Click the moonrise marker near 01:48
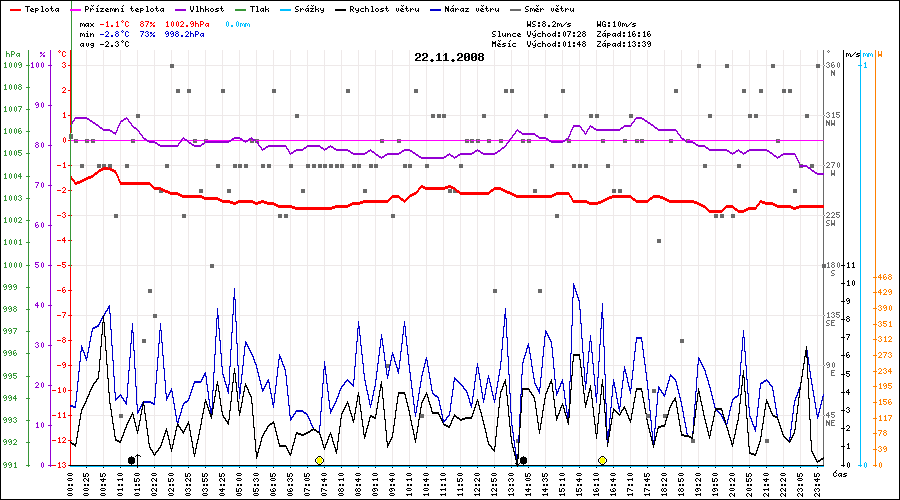 pos(132,460)
